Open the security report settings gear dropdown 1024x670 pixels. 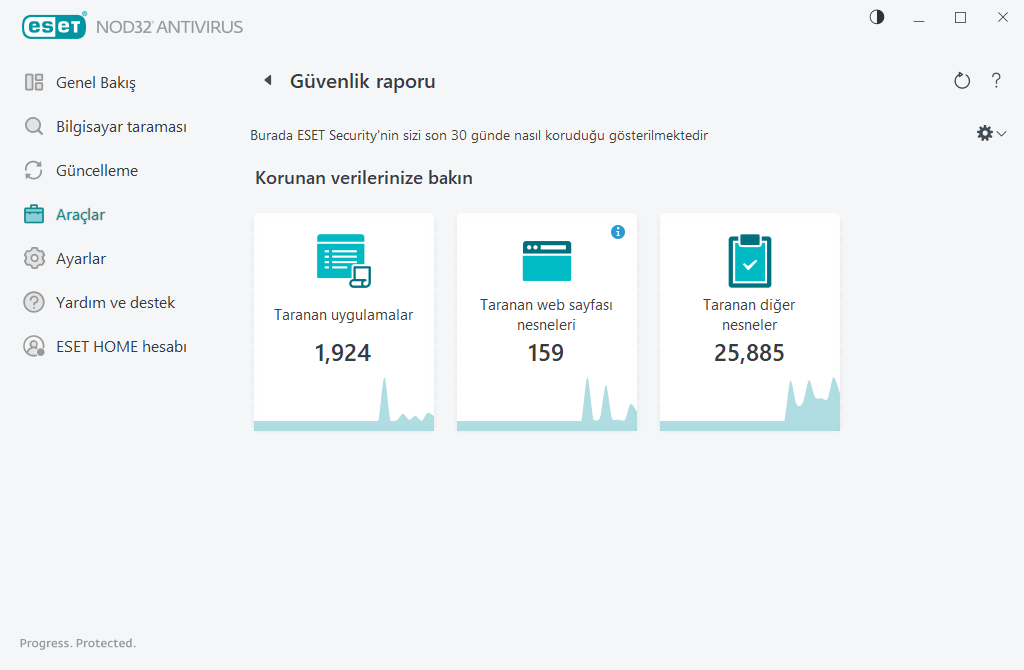(990, 132)
